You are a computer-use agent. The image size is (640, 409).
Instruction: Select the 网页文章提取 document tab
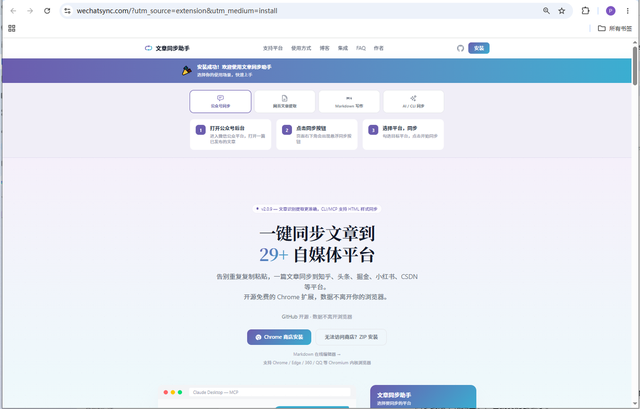(284, 101)
